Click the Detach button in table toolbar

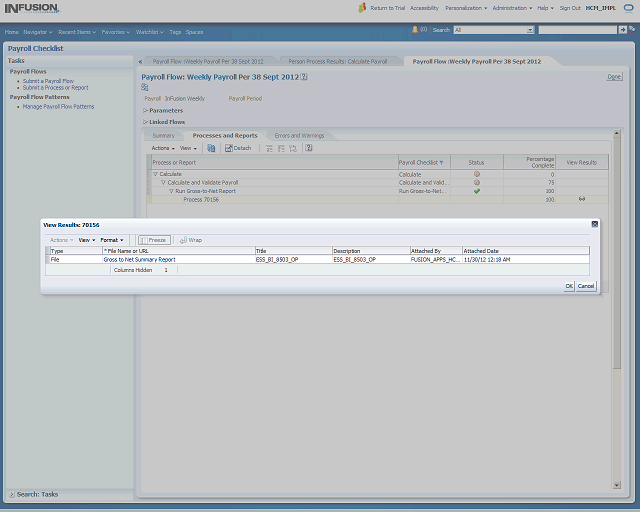(x=238, y=148)
